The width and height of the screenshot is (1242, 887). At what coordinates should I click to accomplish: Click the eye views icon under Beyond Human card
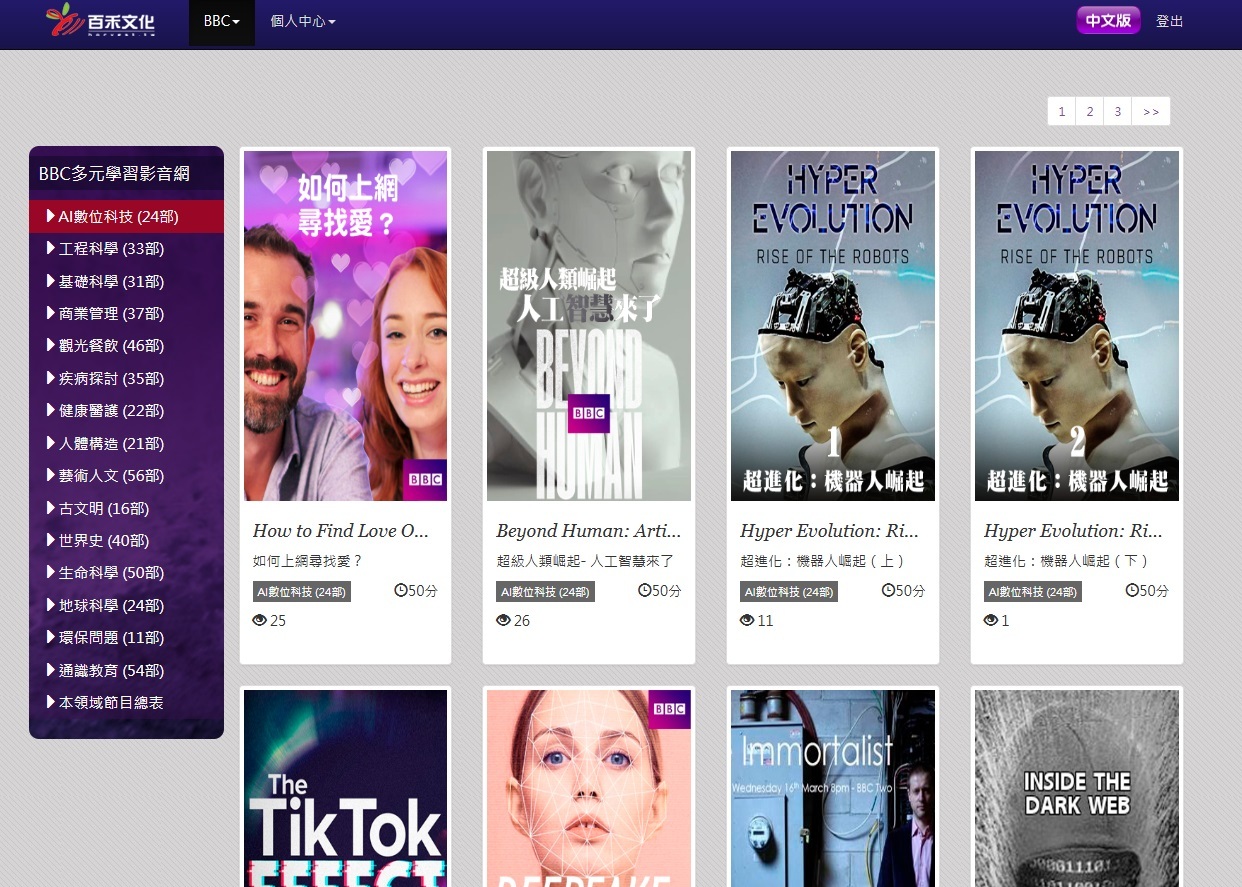tap(503, 621)
